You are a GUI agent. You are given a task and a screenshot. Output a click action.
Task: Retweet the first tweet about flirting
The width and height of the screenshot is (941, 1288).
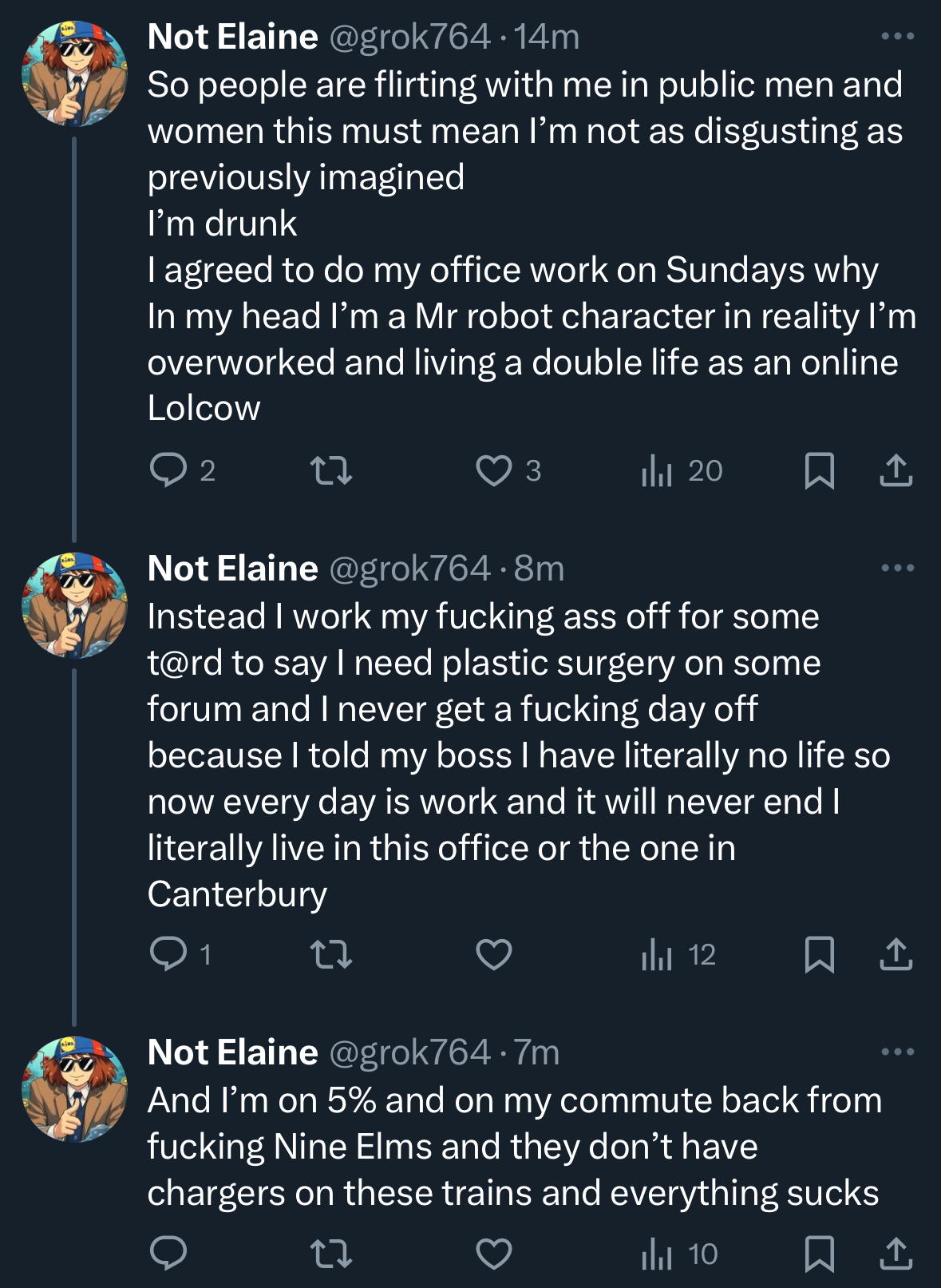click(x=330, y=470)
